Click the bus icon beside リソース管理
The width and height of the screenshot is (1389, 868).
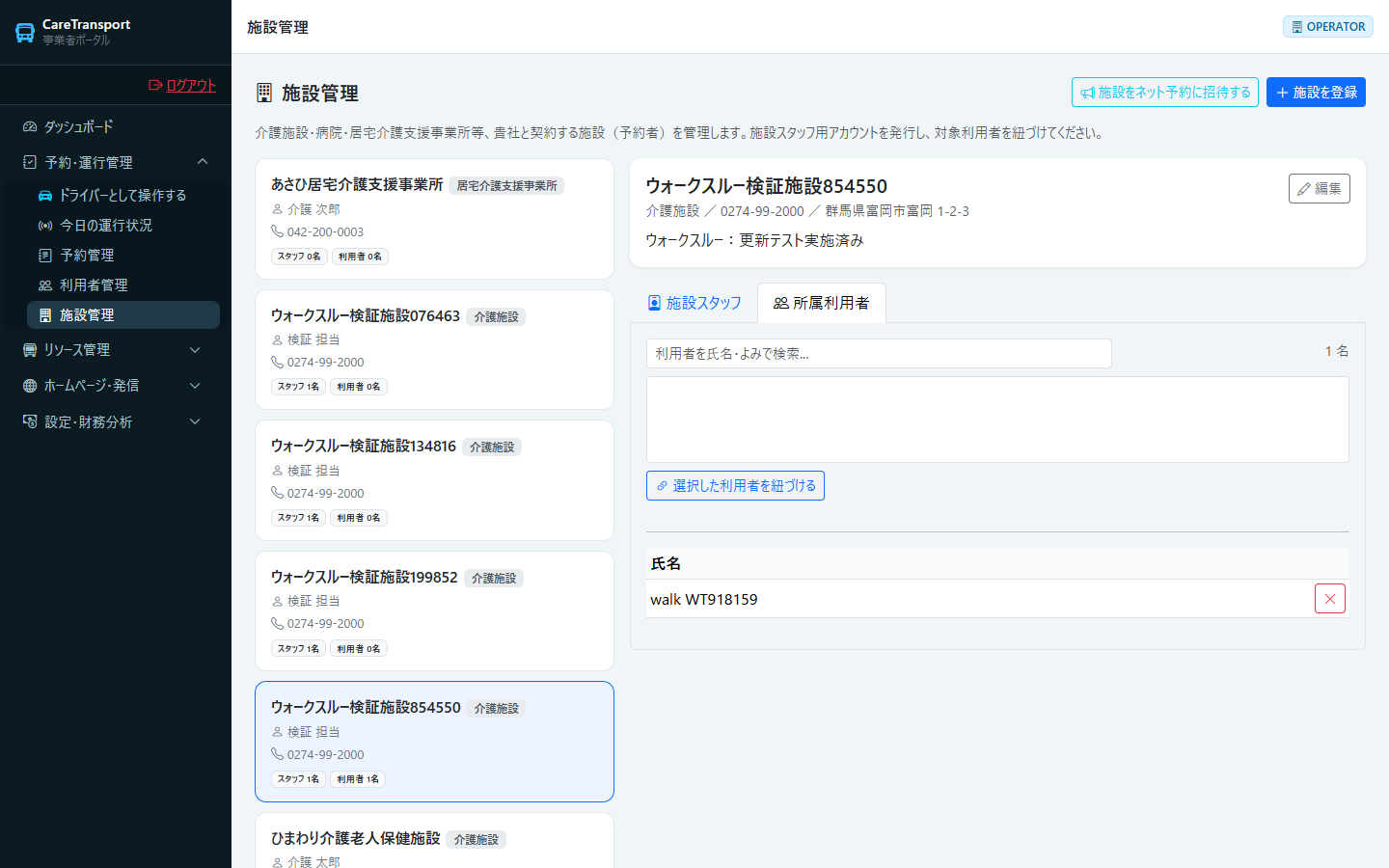[x=30, y=350]
